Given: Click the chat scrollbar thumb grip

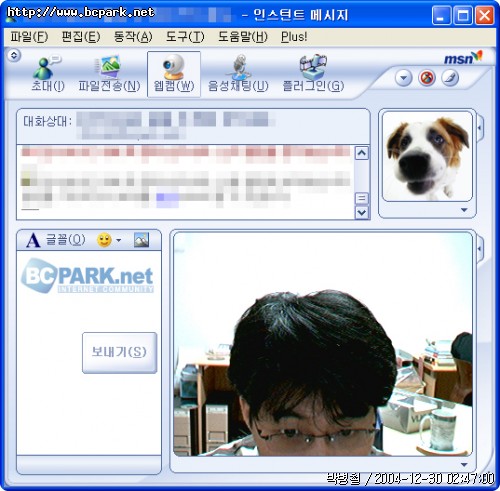Looking at the screenshot, I should (x=362, y=198).
